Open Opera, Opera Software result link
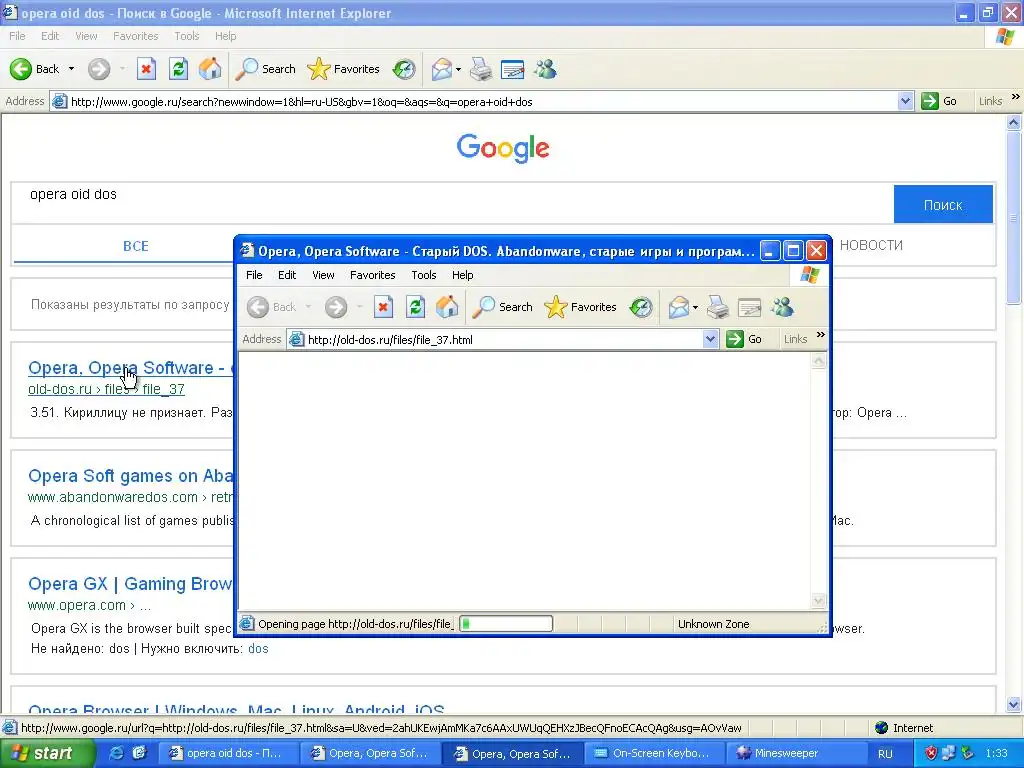This screenshot has height=768, width=1024. tap(130, 368)
